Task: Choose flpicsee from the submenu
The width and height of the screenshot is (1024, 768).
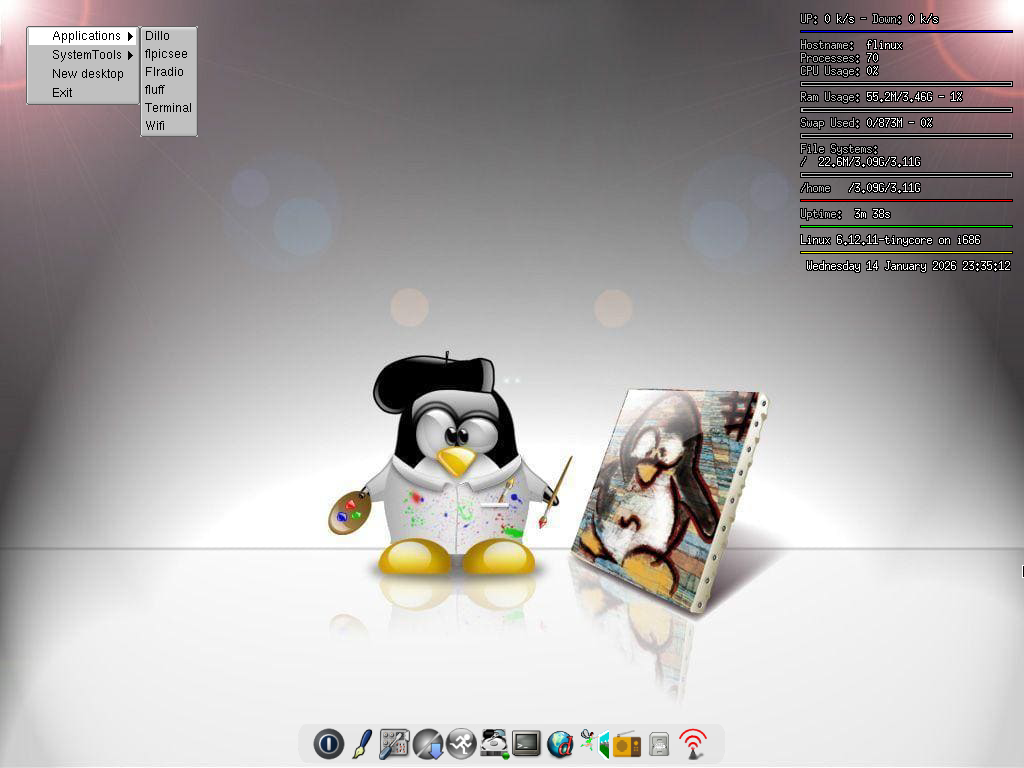Action: [x=169, y=54]
